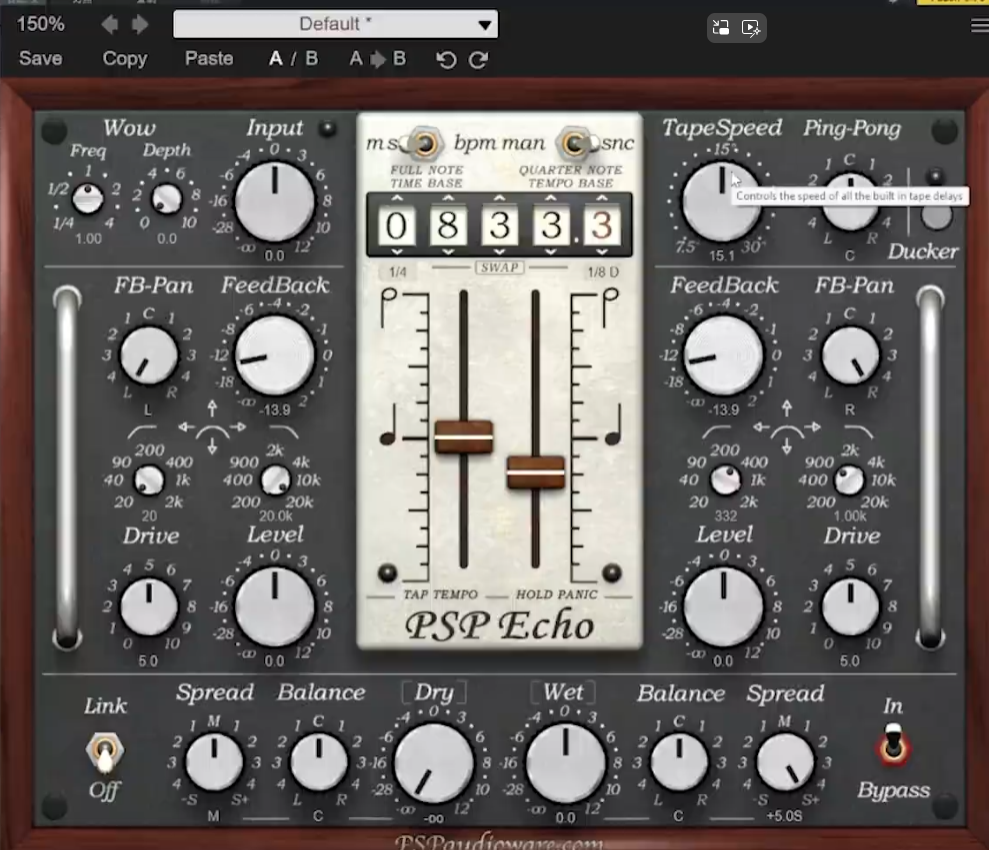
Task: Toggle the Ducker round button
Action: click(936, 216)
